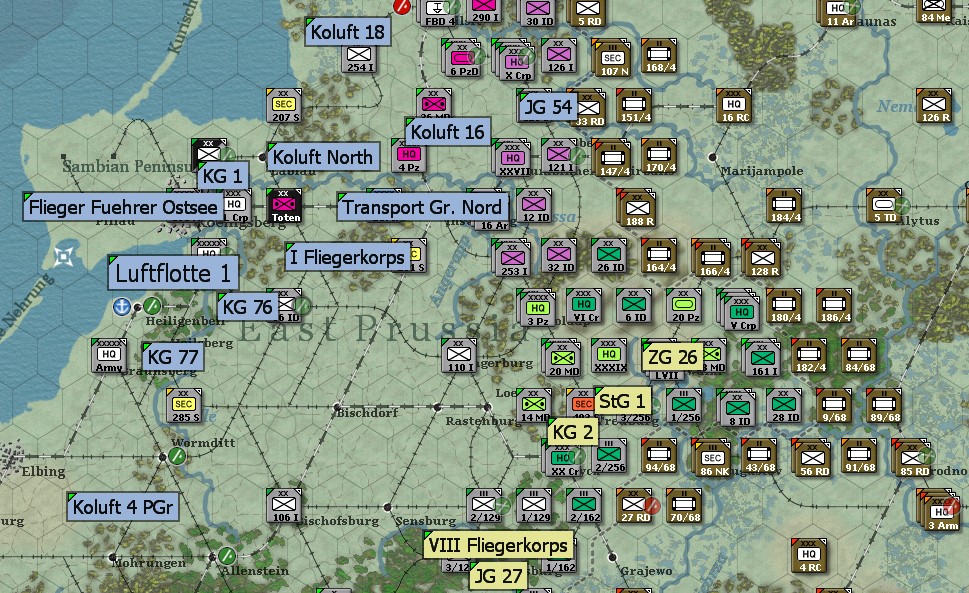The image size is (969, 593).
Task: Click the Marijampole town name
Action: [761, 171]
